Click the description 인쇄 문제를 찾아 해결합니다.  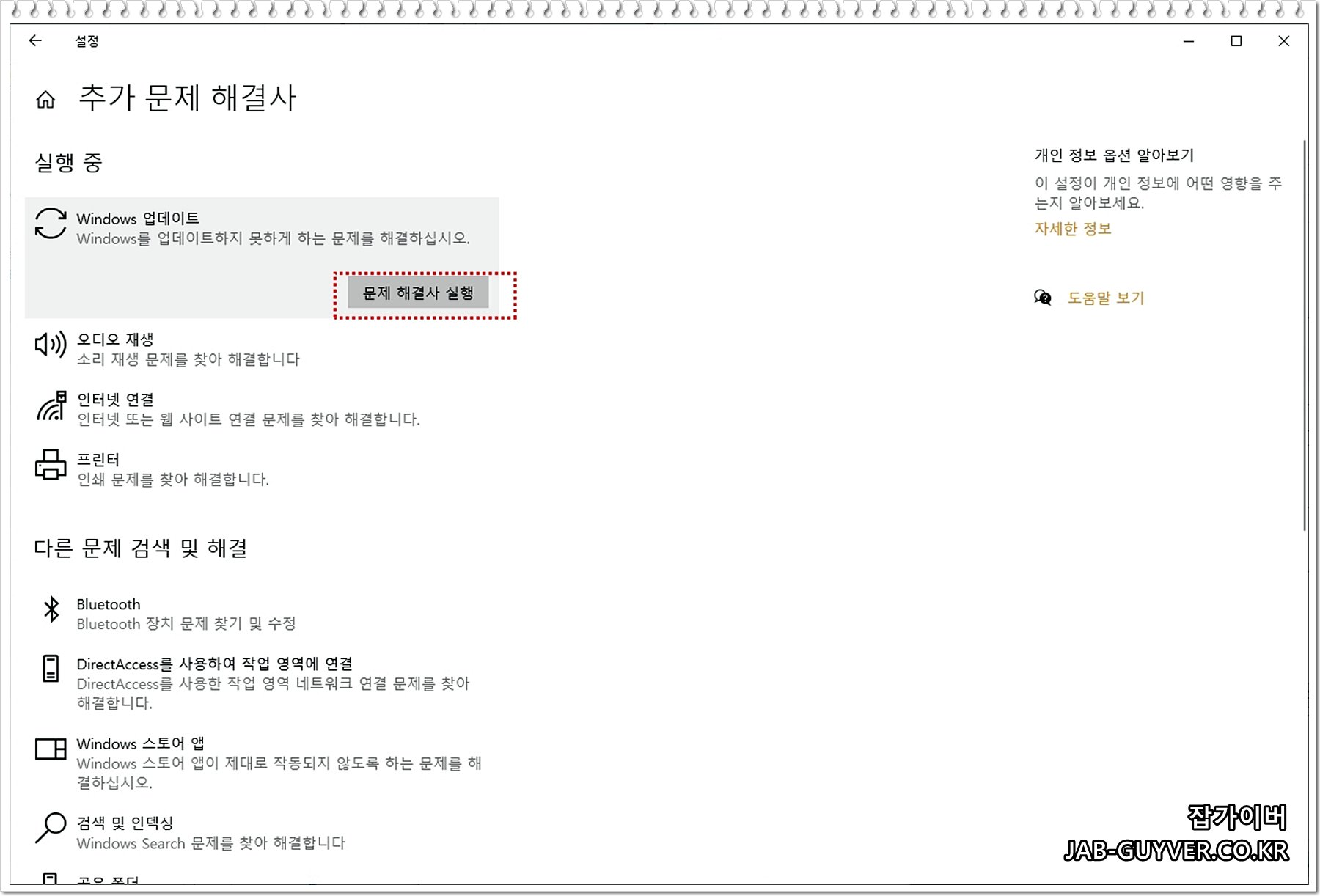173,480
